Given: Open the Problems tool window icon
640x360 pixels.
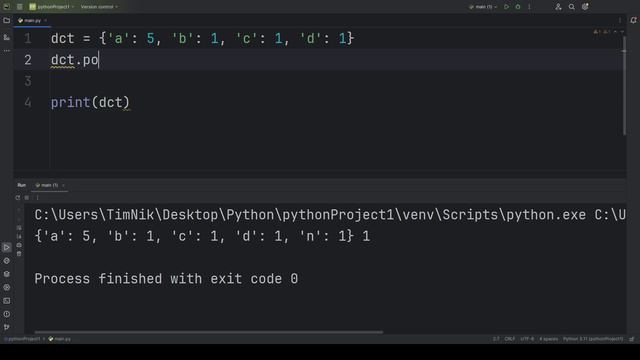Looking at the screenshot, I should coord(7,314).
